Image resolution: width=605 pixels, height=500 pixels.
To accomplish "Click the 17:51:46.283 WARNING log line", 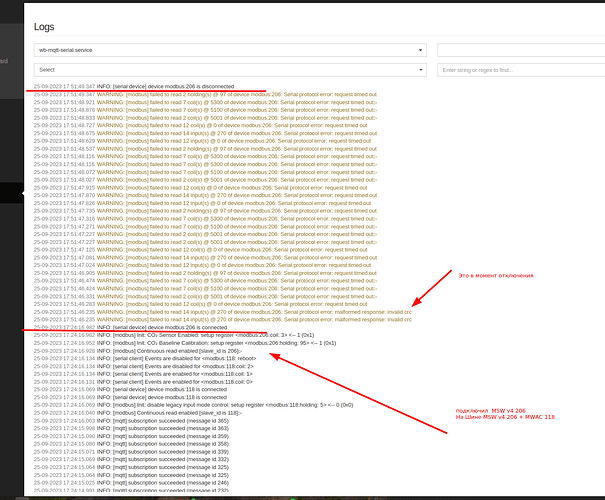I will click(201, 304).
